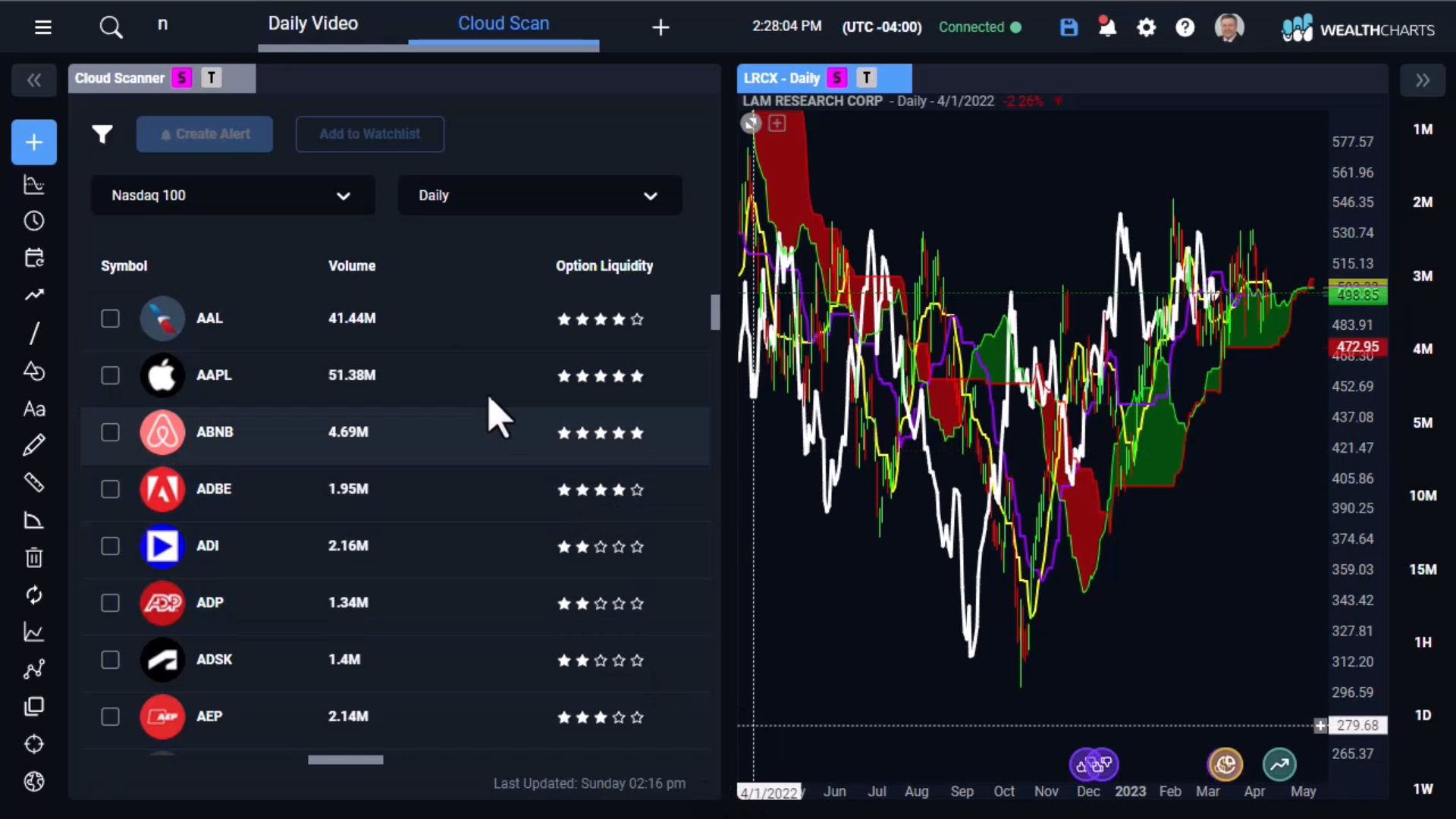Check the ABNB row checkbox
The height and width of the screenshot is (819, 1456).
click(110, 432)
